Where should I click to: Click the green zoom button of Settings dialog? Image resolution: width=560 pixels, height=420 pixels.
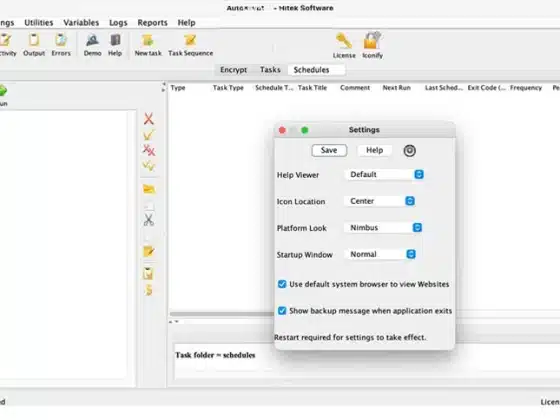click(x=305, y=130)
